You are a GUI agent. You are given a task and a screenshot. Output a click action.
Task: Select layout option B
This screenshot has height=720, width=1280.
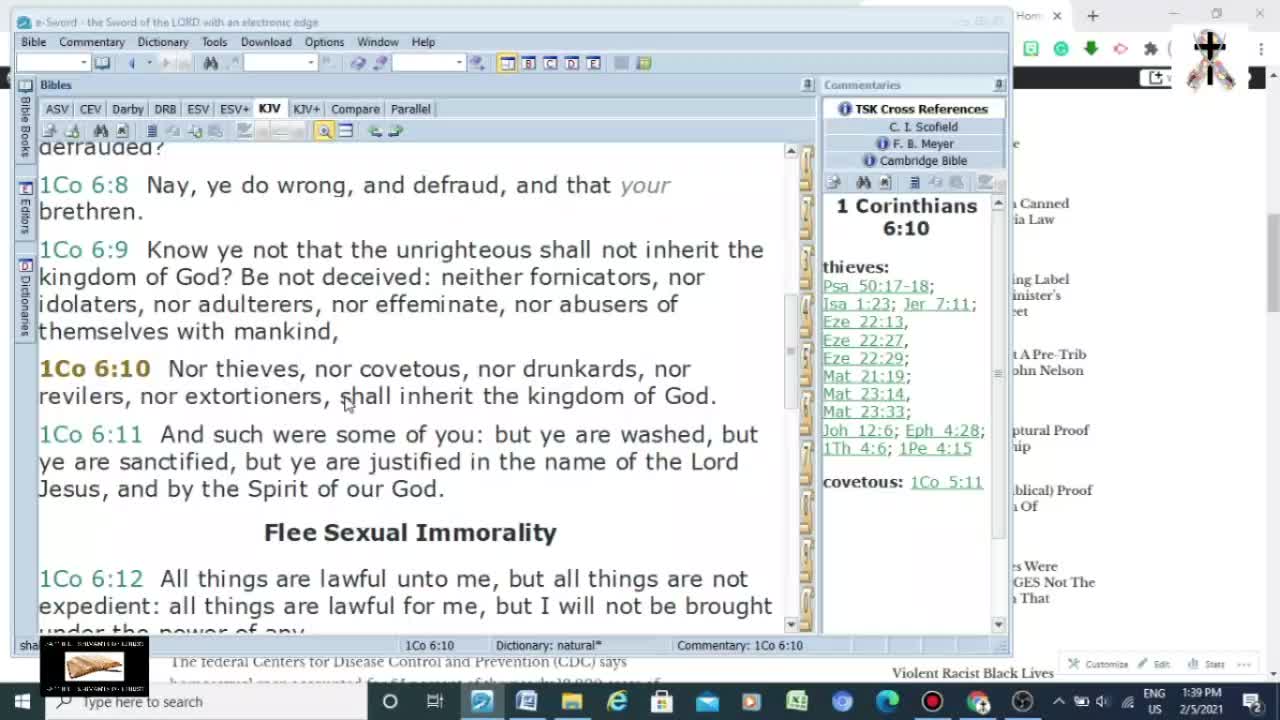(x=529, y=63)
